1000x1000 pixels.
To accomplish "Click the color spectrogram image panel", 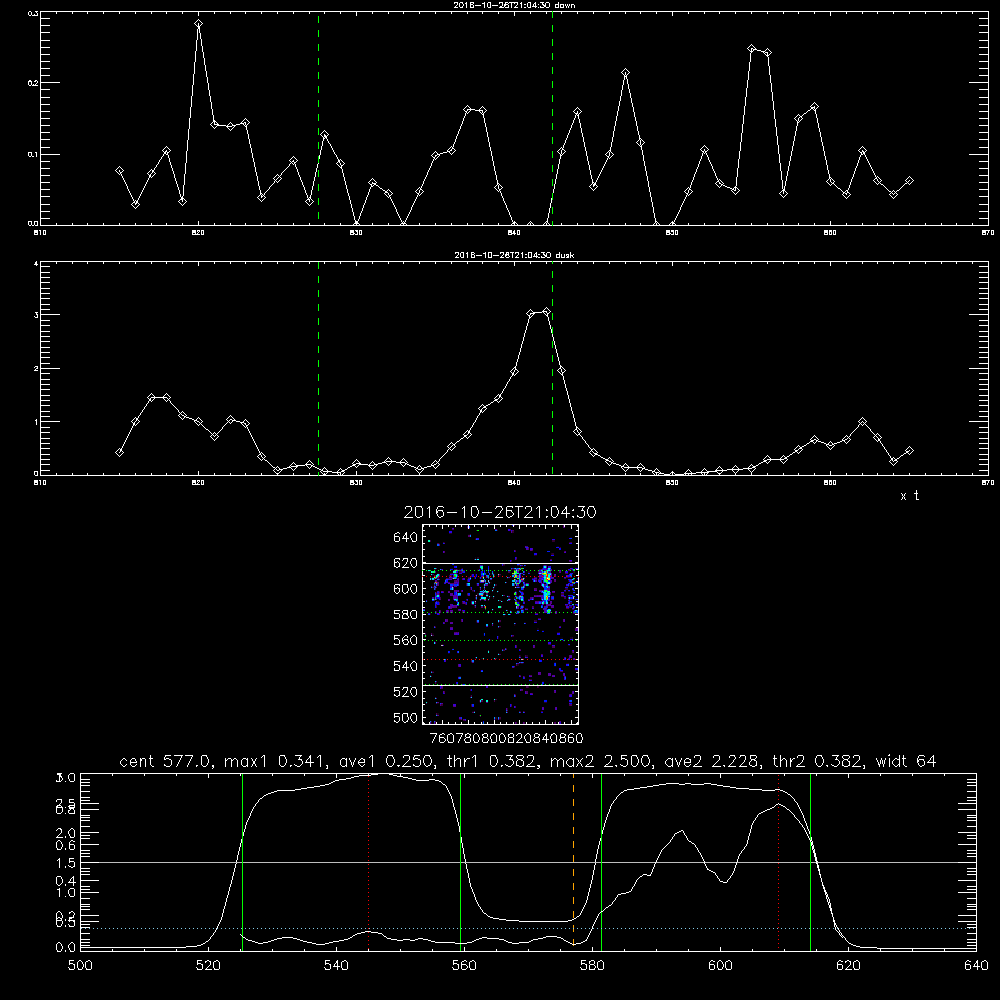I will coord(500,624).
